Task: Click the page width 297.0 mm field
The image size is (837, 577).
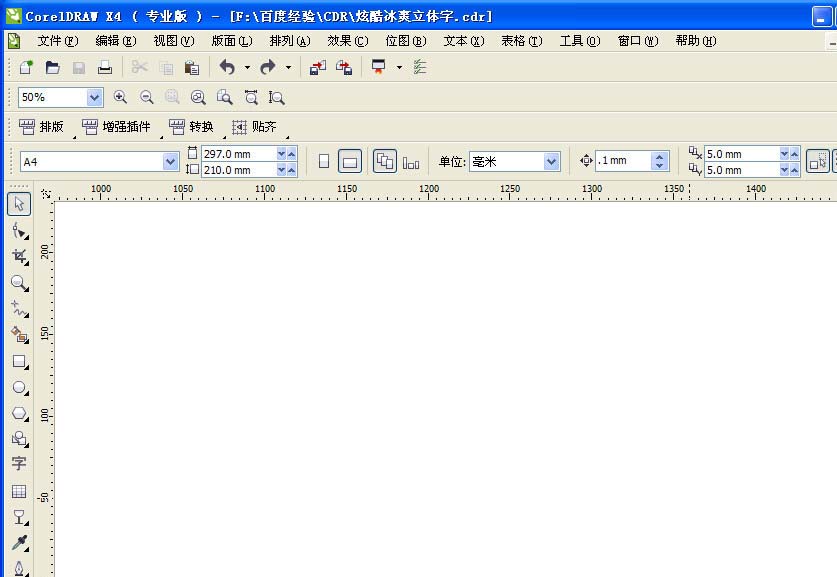Action: point(238,154)
